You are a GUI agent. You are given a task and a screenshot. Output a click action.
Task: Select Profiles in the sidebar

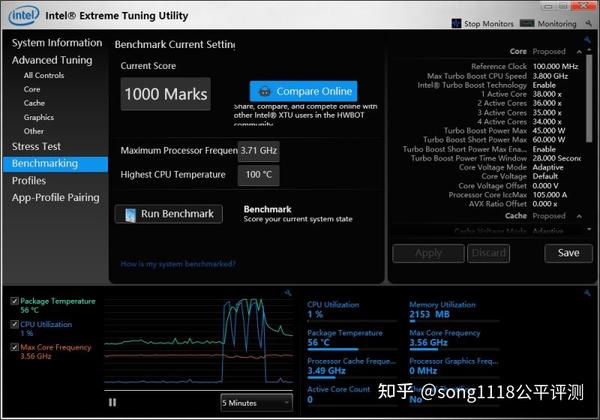click(29, 181)
